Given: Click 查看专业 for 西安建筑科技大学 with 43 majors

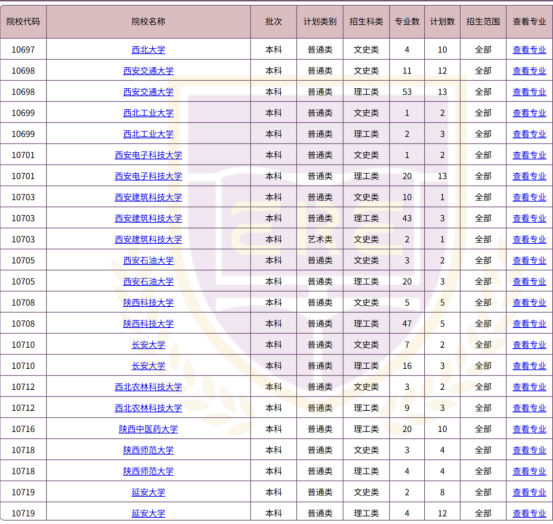Looking at the screenshot, I should [529, 218].
